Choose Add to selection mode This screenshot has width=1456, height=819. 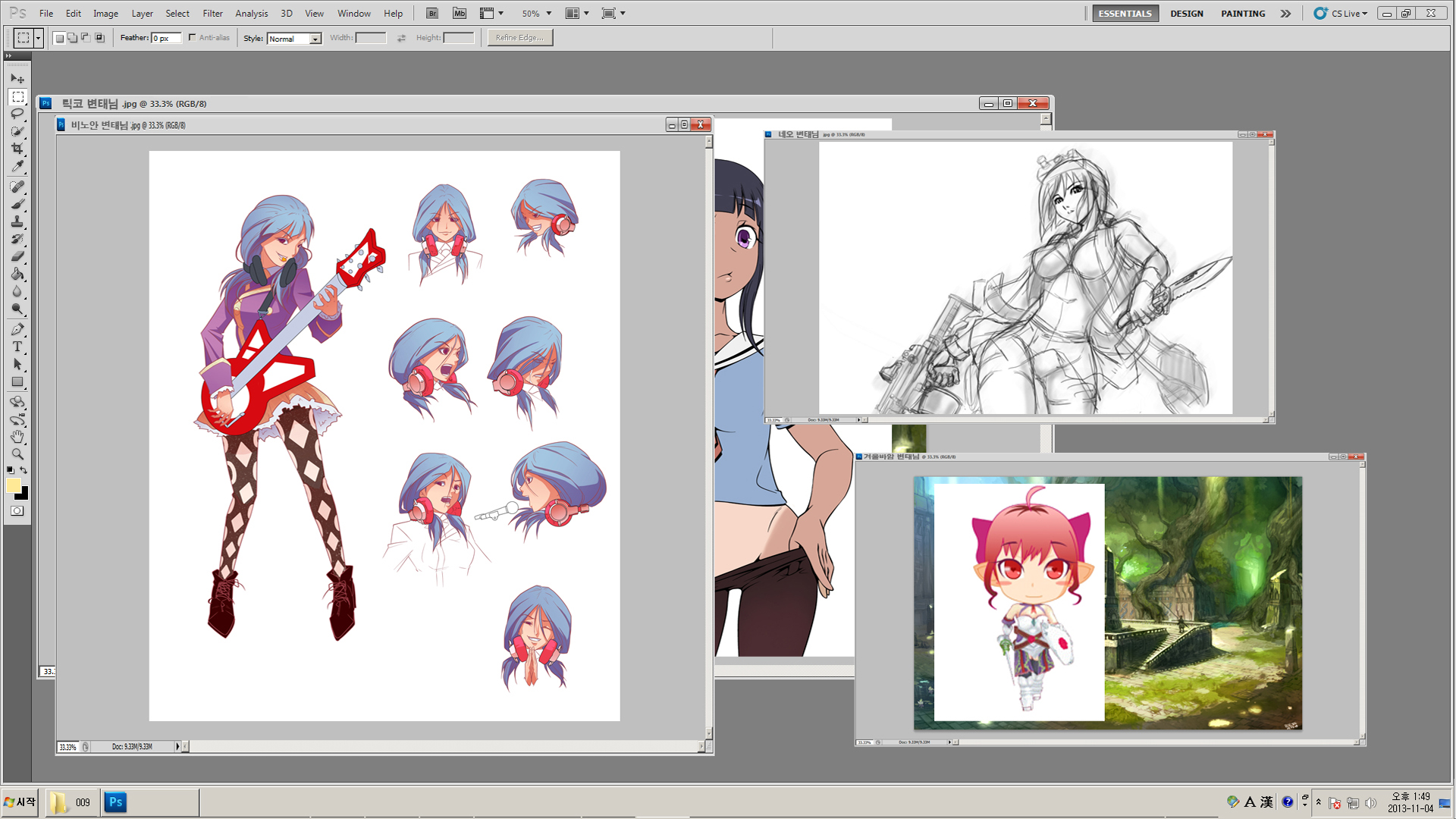click(x=72, y=38)
